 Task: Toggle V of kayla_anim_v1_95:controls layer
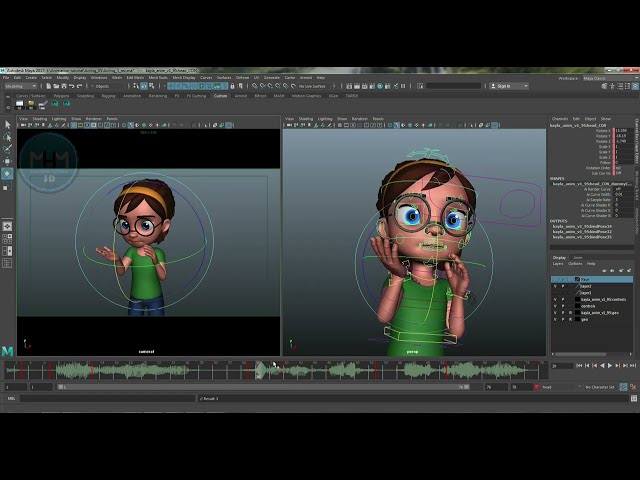click(555, 300)
